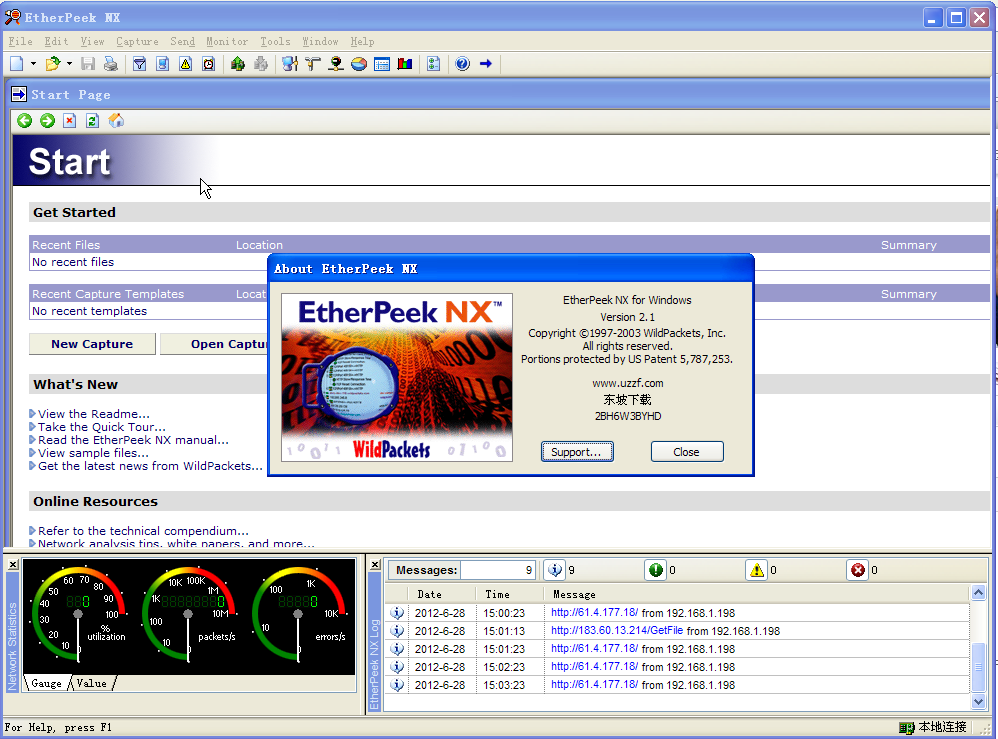The image size is (998, 739).
Task: Toggle yellow warning messages filter icon
Action: [x=757, y=570]
